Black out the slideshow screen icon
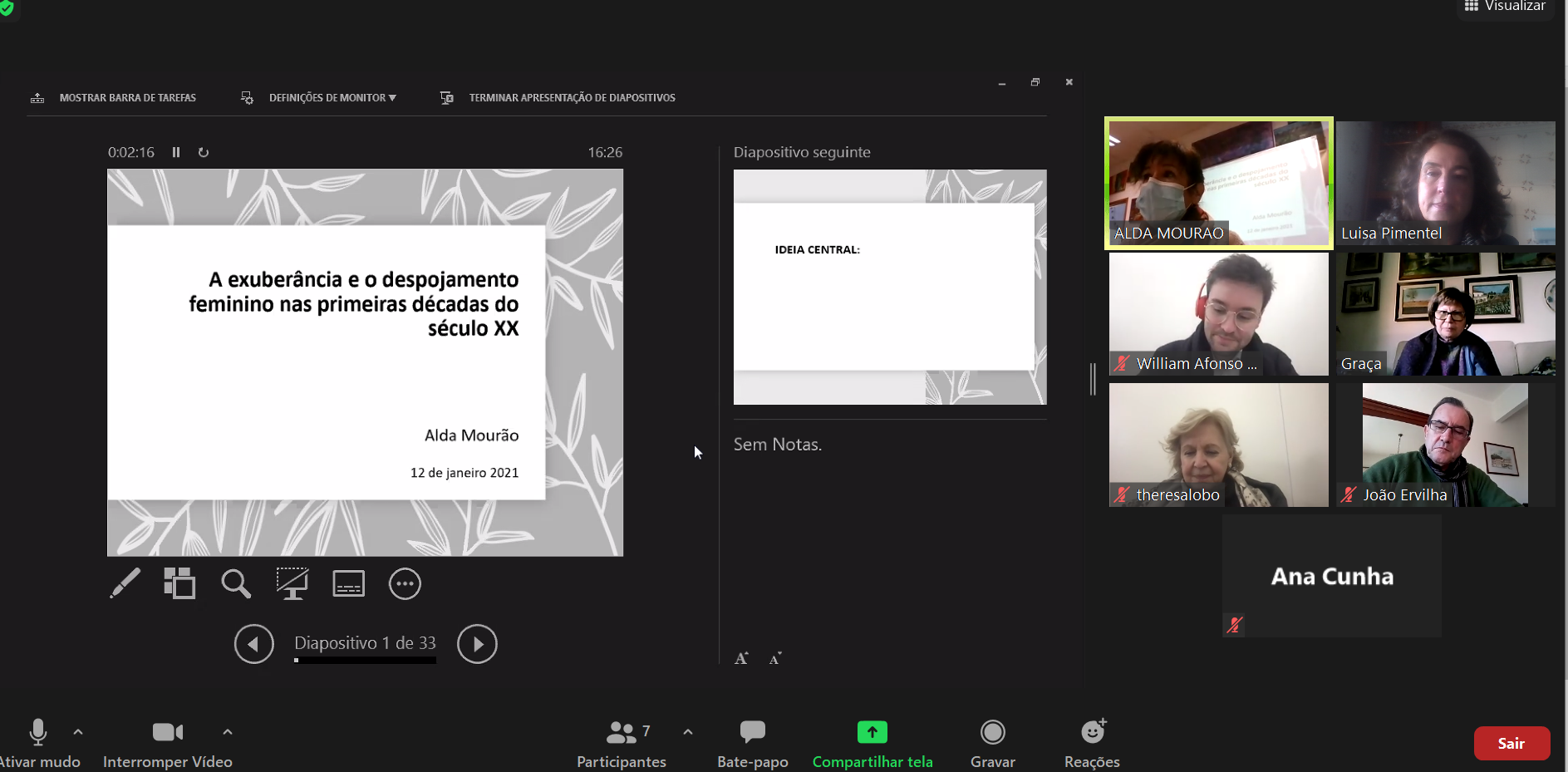Screen dimensions: 1568x772 click(x=292, y=583)
